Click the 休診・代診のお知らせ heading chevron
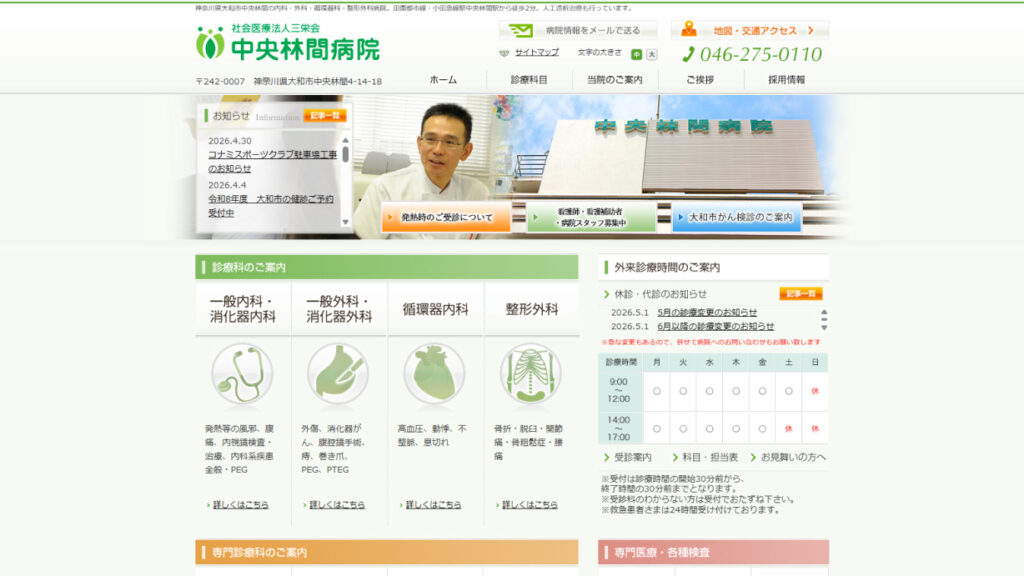The width and height of the screenshot is (1024, 576). pyautogui.click(x=607, y=295)
